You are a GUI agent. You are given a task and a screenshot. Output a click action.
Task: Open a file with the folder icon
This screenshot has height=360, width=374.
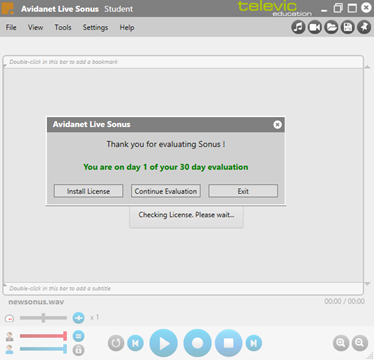[331, 27]
